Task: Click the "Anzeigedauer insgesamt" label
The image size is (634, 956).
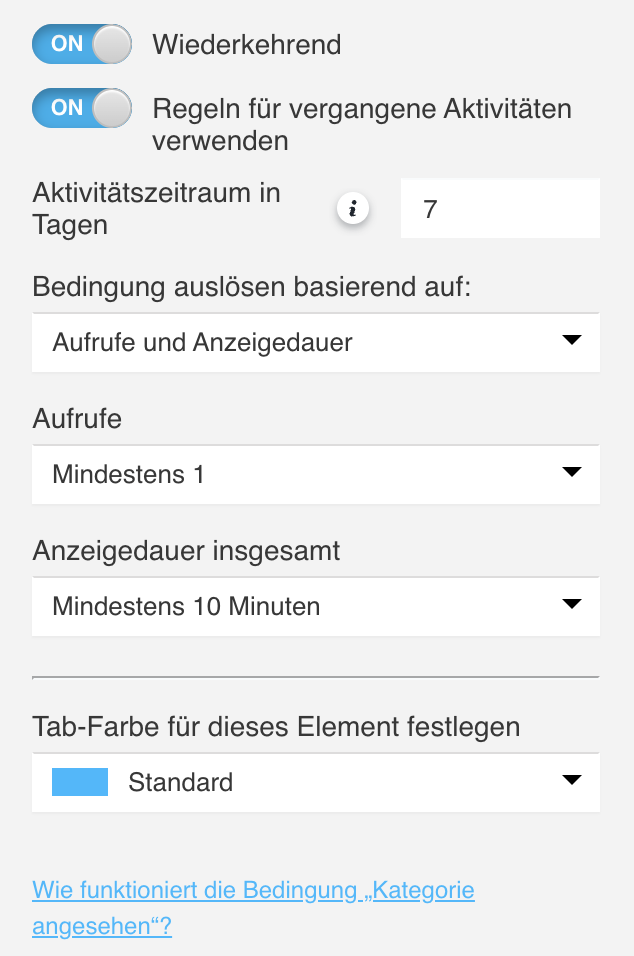Action: 187,550
